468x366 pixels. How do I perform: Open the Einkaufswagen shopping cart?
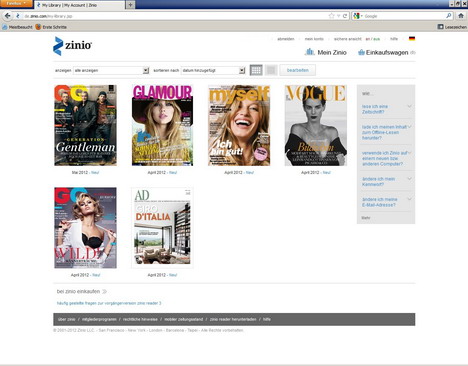tap(386, 52)
